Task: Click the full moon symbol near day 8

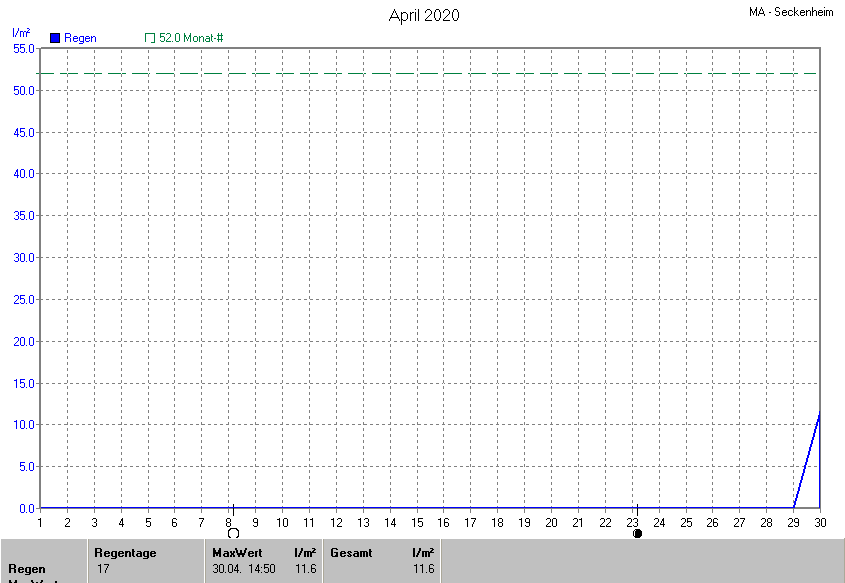Action: (x=234, y=533)
